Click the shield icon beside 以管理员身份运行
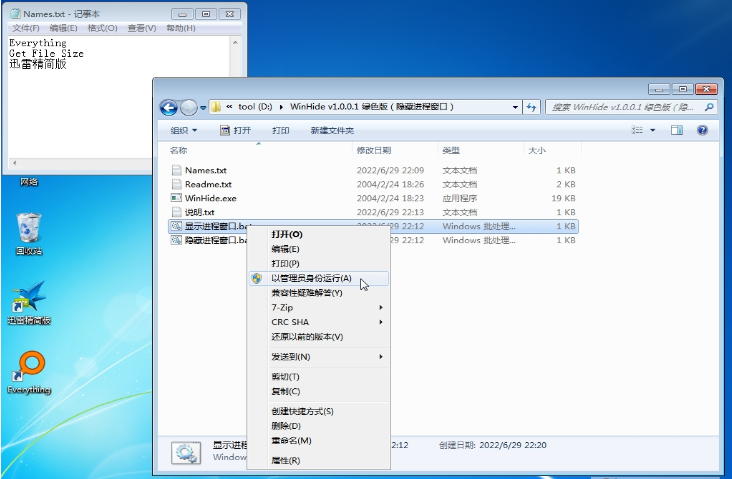 [x=257, y=279]
